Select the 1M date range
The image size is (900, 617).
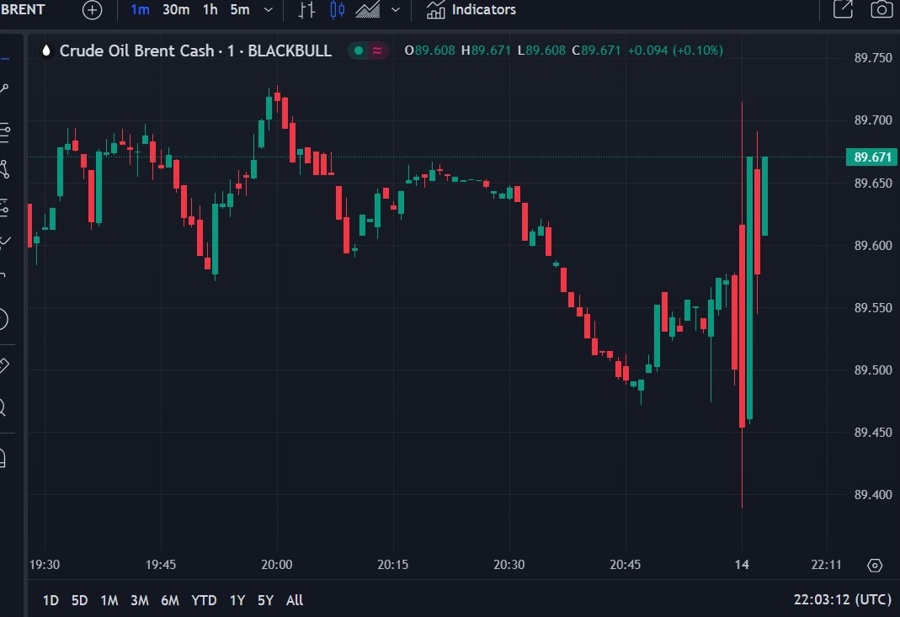pyautogui.click(x=109, y=600)
